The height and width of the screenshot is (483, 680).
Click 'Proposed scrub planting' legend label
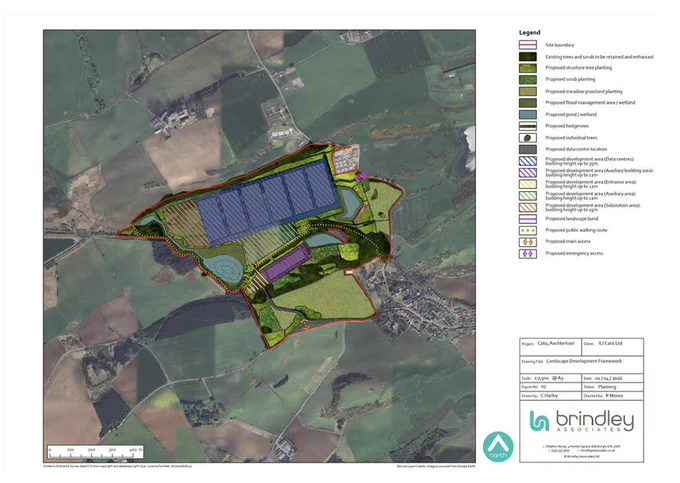point(570,79)
